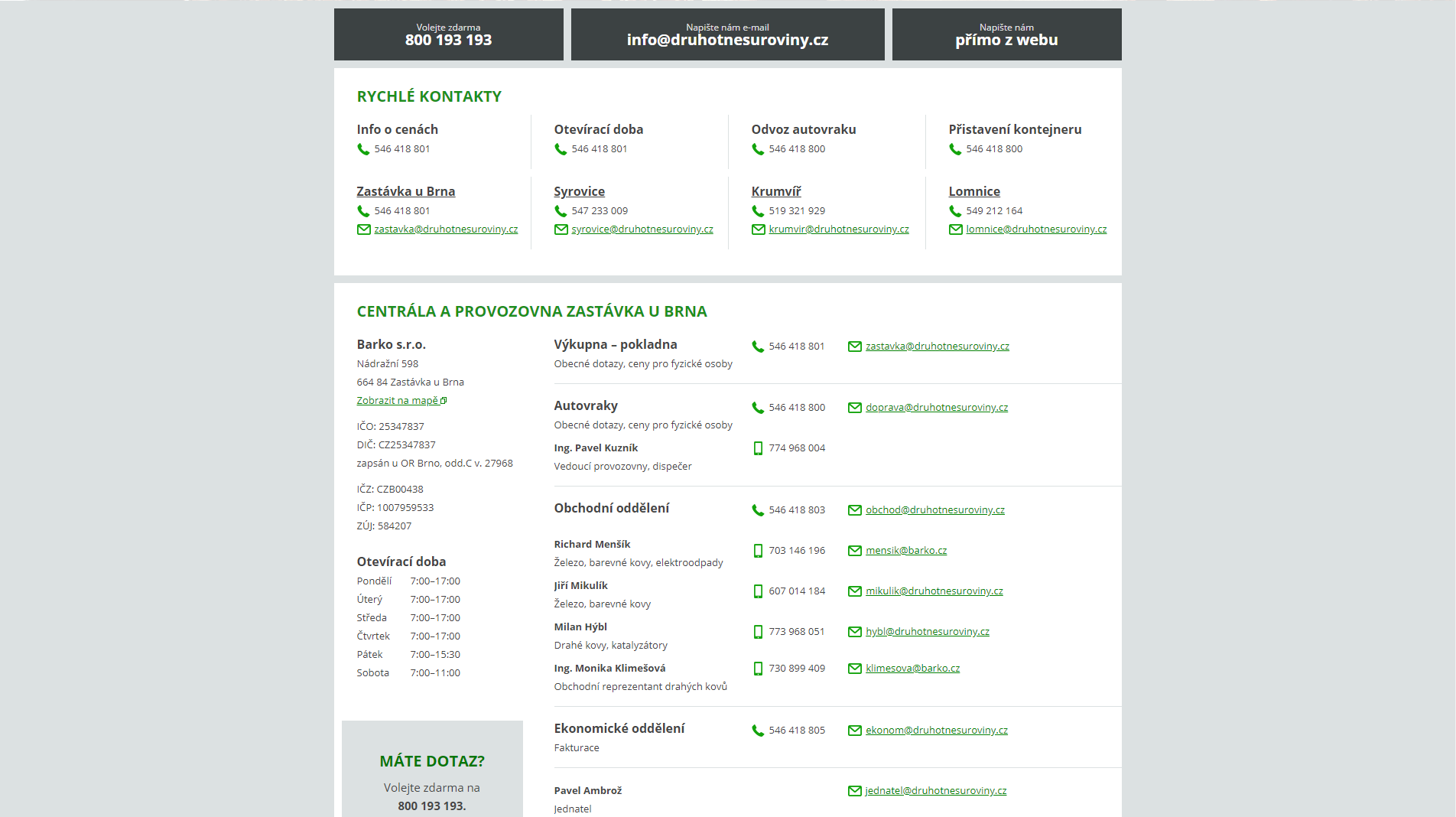1456x817 pixels.
Task: Click the envelope icon beside mensik@barko.cz
Action: click(x=855, y=551)
